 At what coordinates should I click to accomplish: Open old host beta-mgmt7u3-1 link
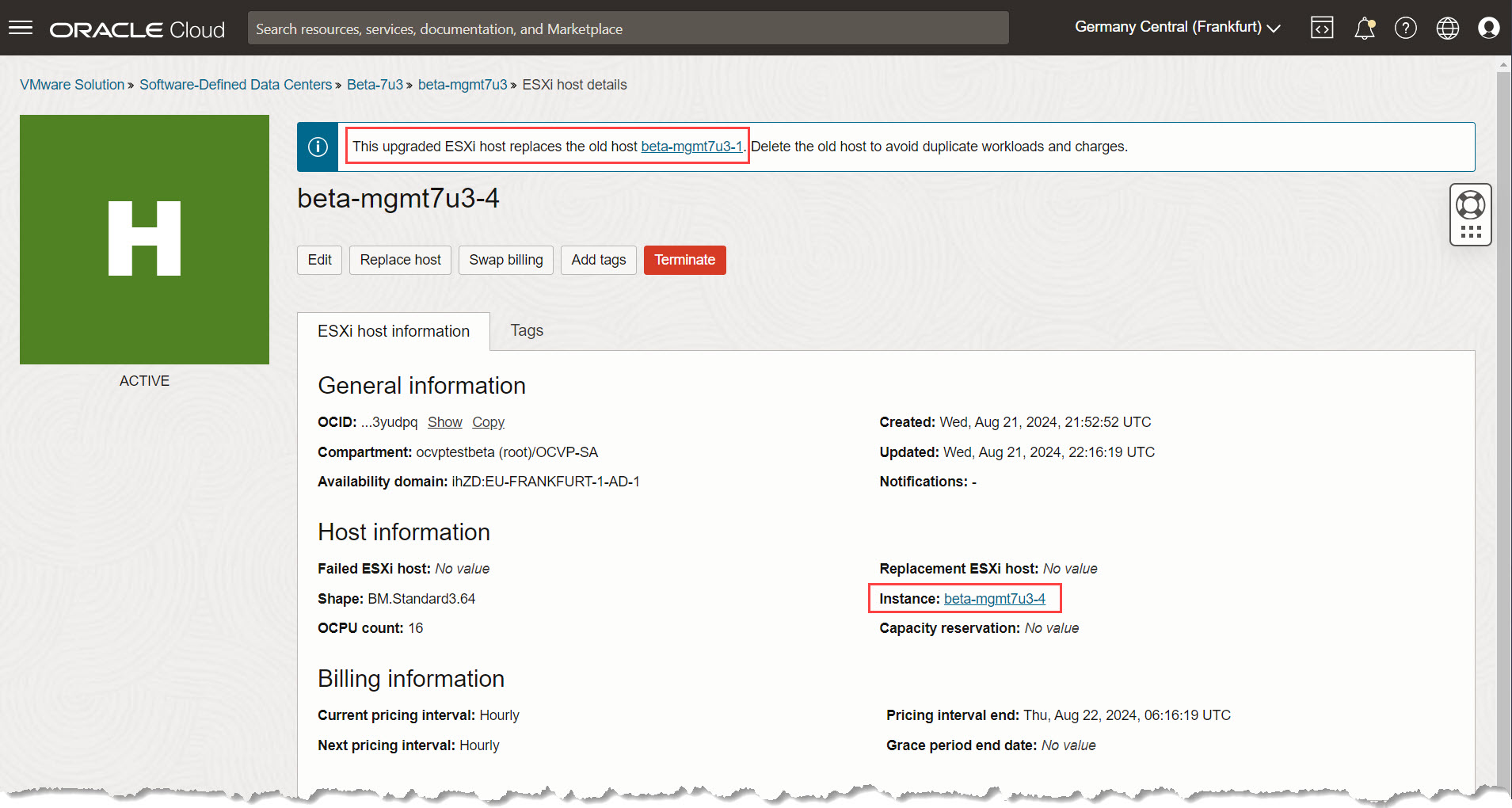691,147
